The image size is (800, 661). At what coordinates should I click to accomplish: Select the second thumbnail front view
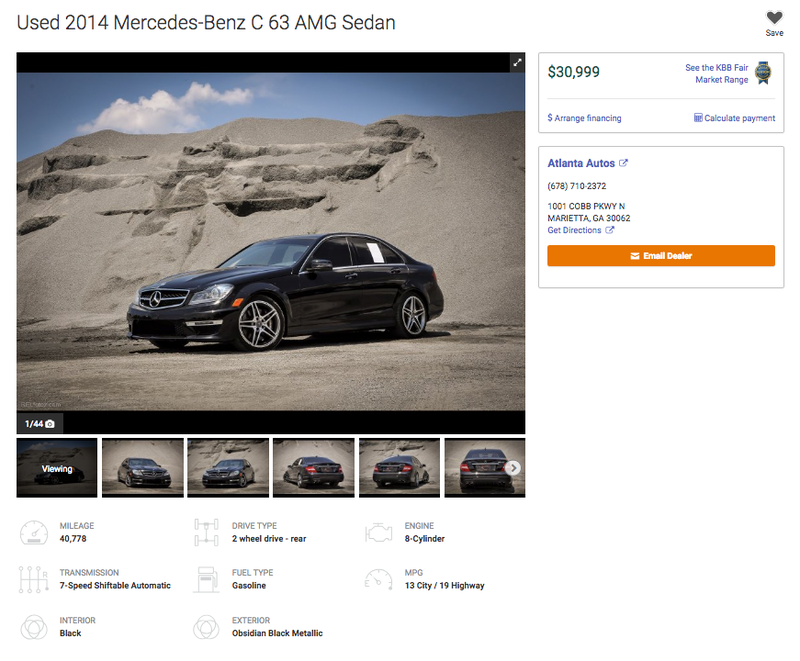[x=143, y=468]
